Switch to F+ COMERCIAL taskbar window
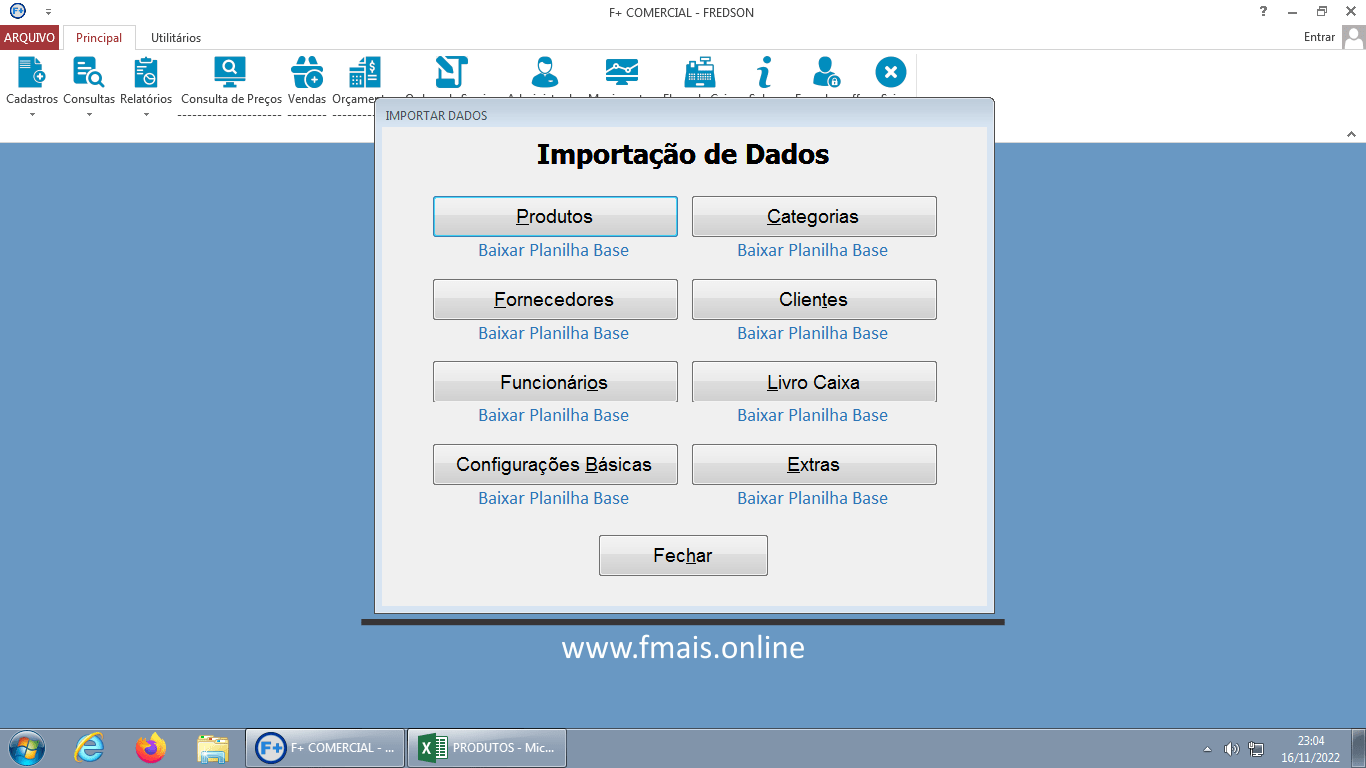 [x=325, y=747]
